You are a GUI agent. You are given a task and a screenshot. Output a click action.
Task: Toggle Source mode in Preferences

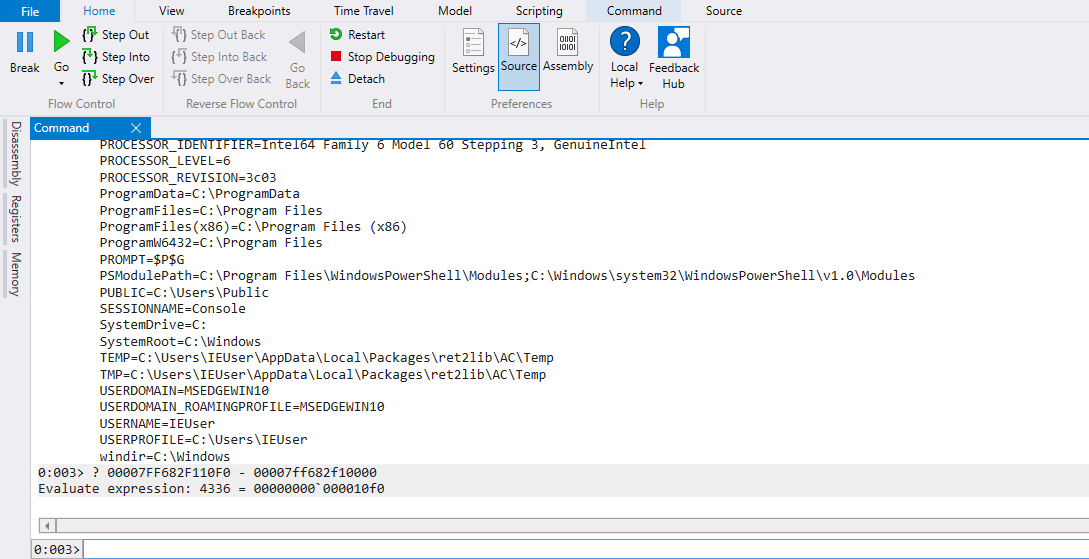tap(518, 52)
